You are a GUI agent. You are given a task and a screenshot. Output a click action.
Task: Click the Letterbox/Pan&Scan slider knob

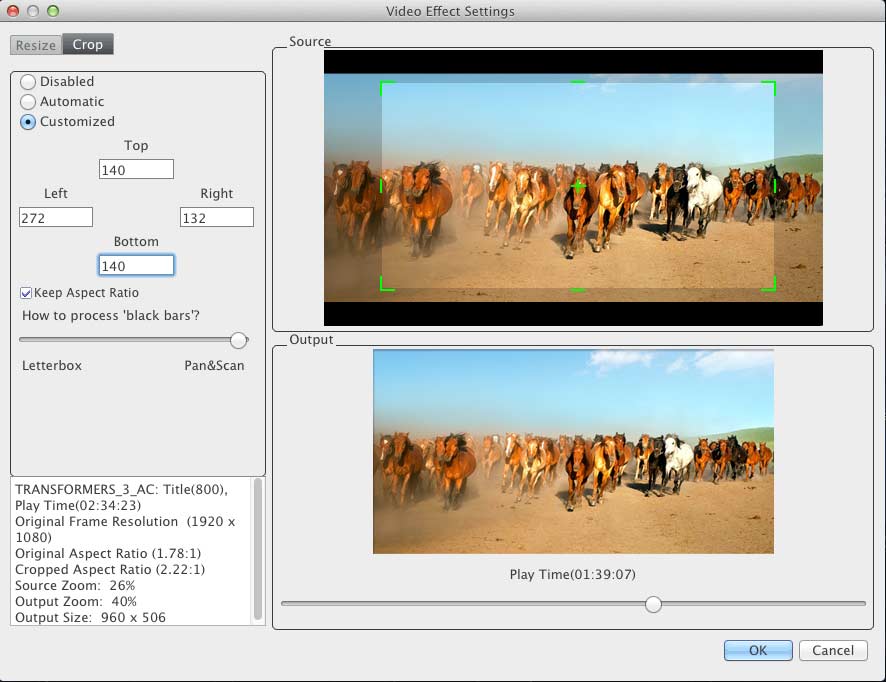coord(238,340)
